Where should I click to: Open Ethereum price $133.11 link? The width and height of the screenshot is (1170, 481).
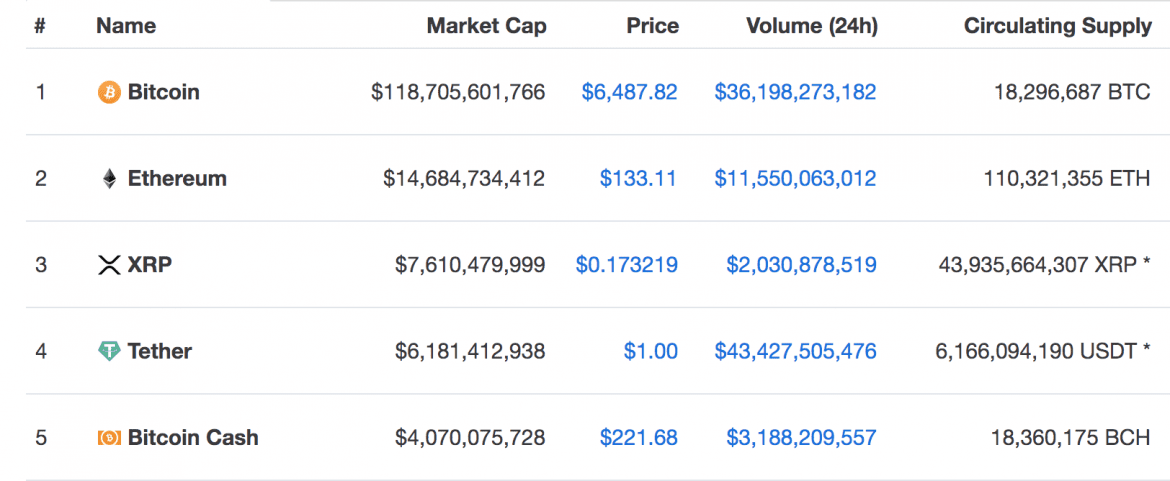(x=638, y=179)
